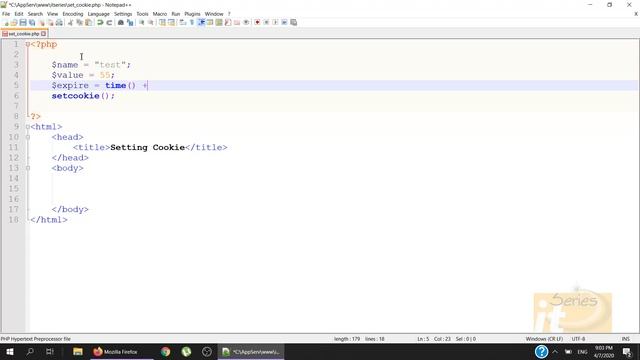Toggle file monitoring eye icon
Viewport: 640px width, 360px height.
[246, 22]
